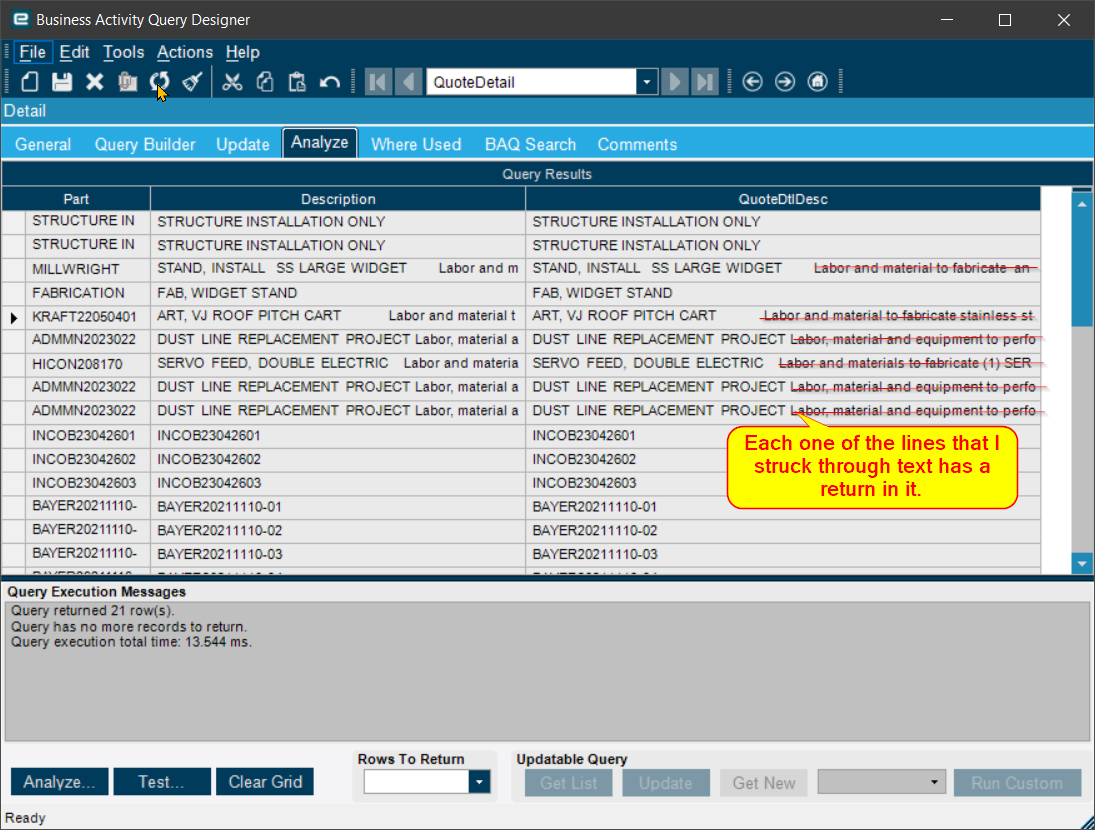Click the Refresh toolbar icon
This screenshot has height=830, width=1095.
point(159,82)
